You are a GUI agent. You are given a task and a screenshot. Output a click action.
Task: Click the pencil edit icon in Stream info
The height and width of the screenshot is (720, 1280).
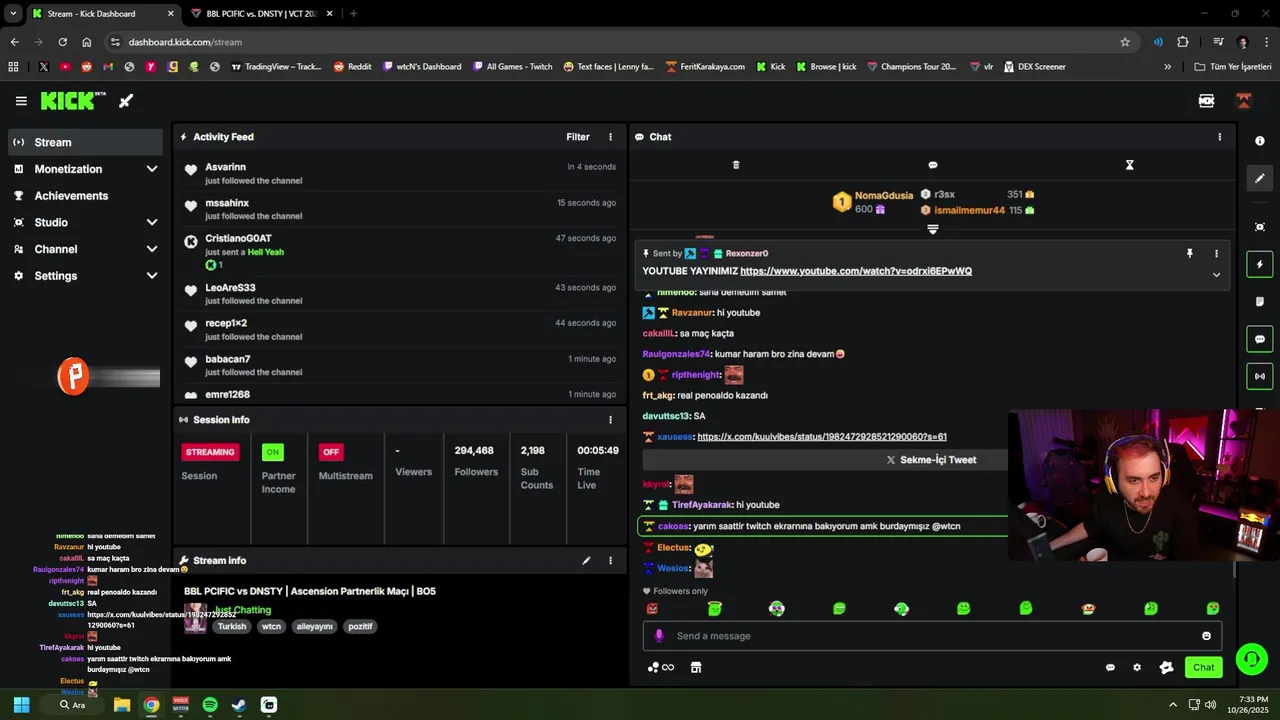tap(587, 561)
